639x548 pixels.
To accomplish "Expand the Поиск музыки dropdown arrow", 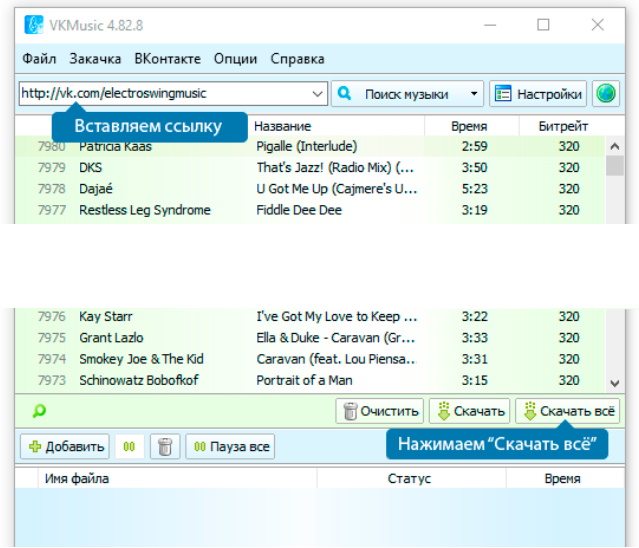I will 474,94.
